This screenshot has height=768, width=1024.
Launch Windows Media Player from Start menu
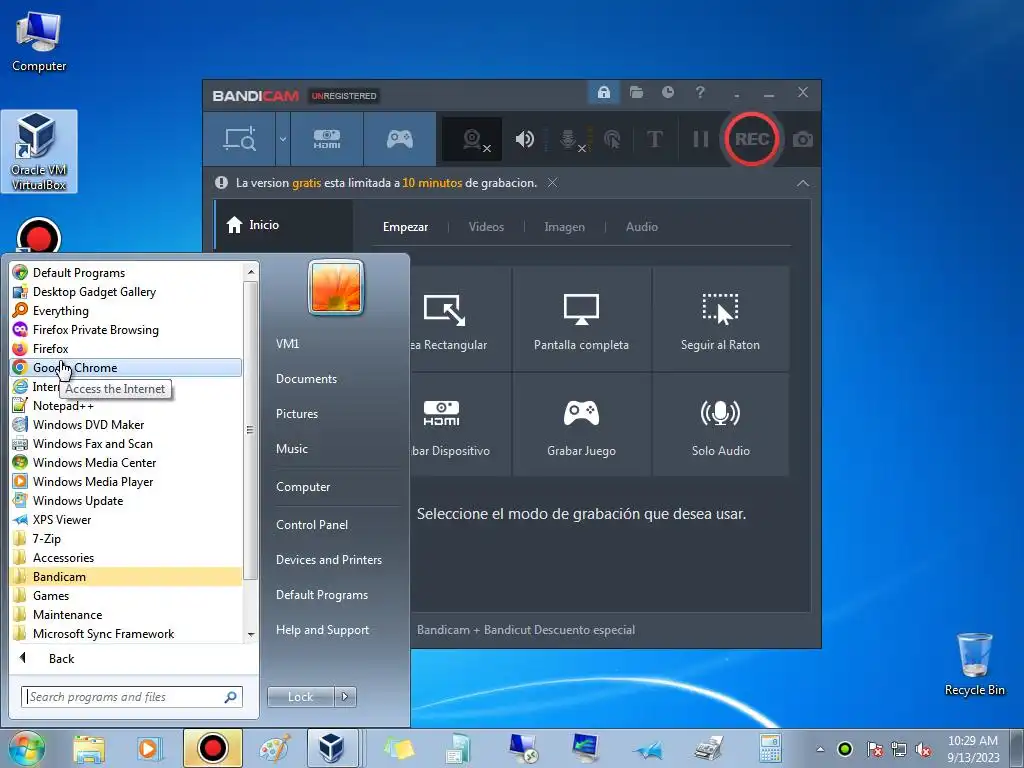coord(126,481)
